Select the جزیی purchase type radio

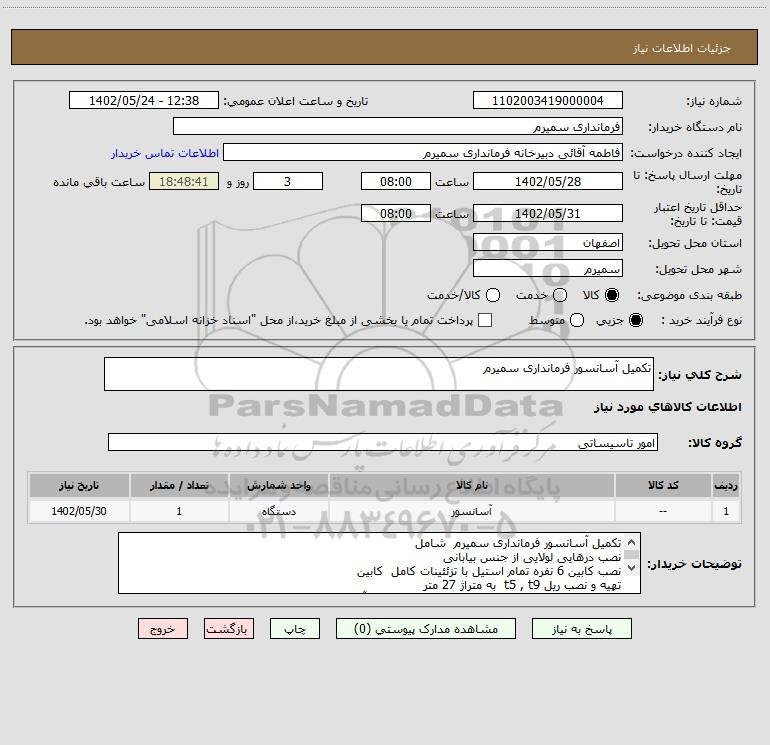pyautogui.click(x=635, y=320)
